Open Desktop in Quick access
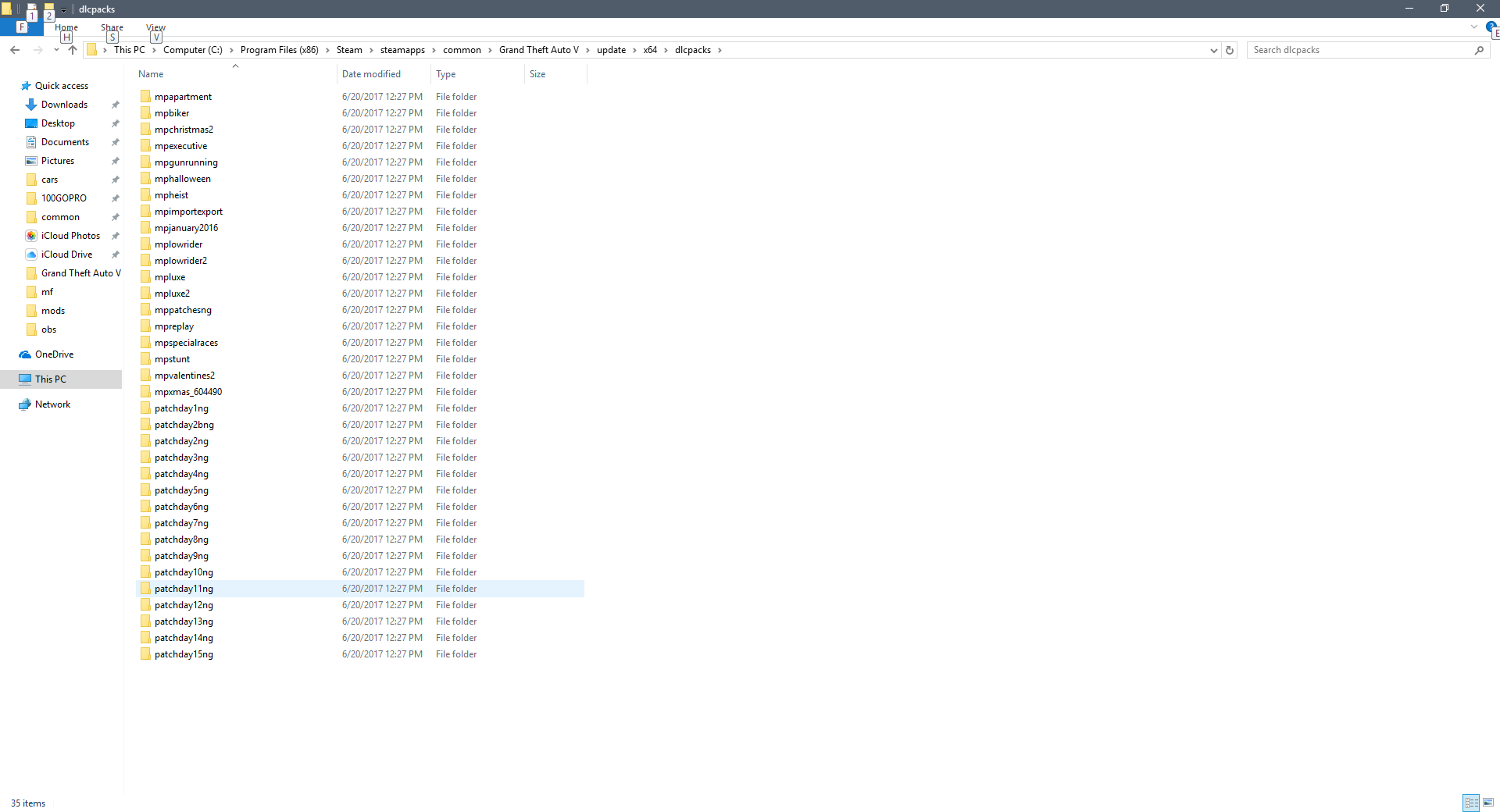The width and height of the screenshot is (1500, 812). coord(58,123)
